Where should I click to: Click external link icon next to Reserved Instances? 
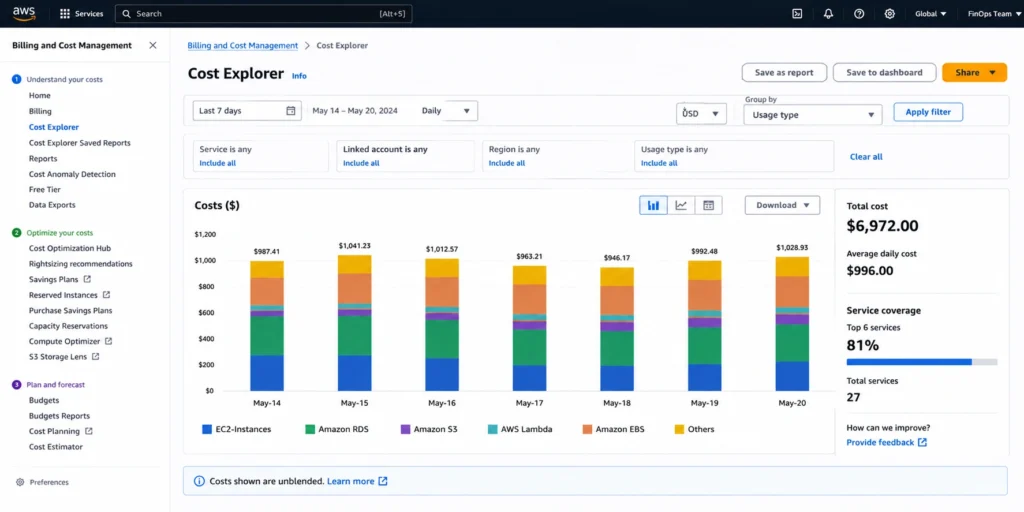pos(106,295)
